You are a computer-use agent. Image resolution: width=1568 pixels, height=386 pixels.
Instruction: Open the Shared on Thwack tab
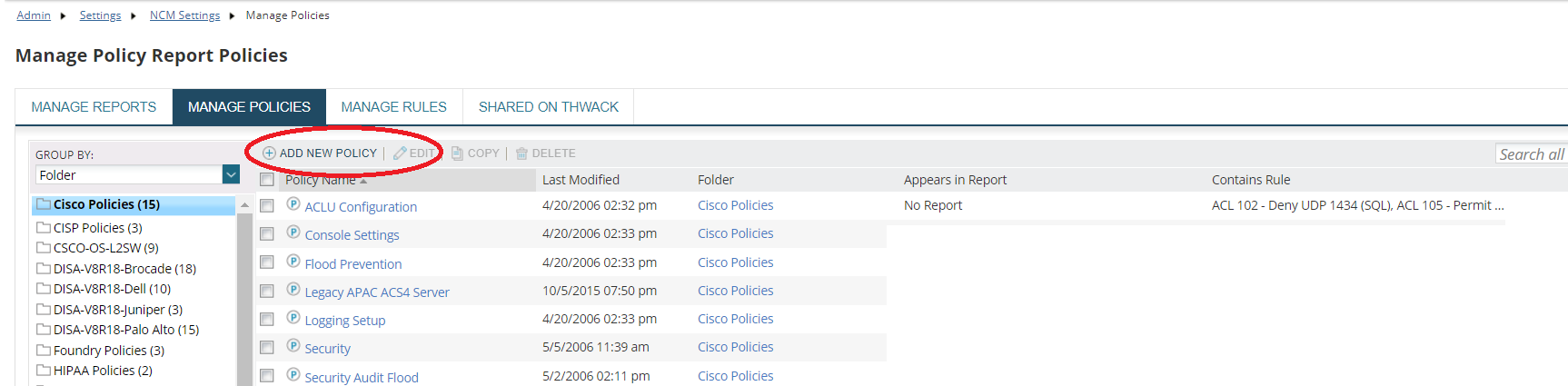point(548,107)
